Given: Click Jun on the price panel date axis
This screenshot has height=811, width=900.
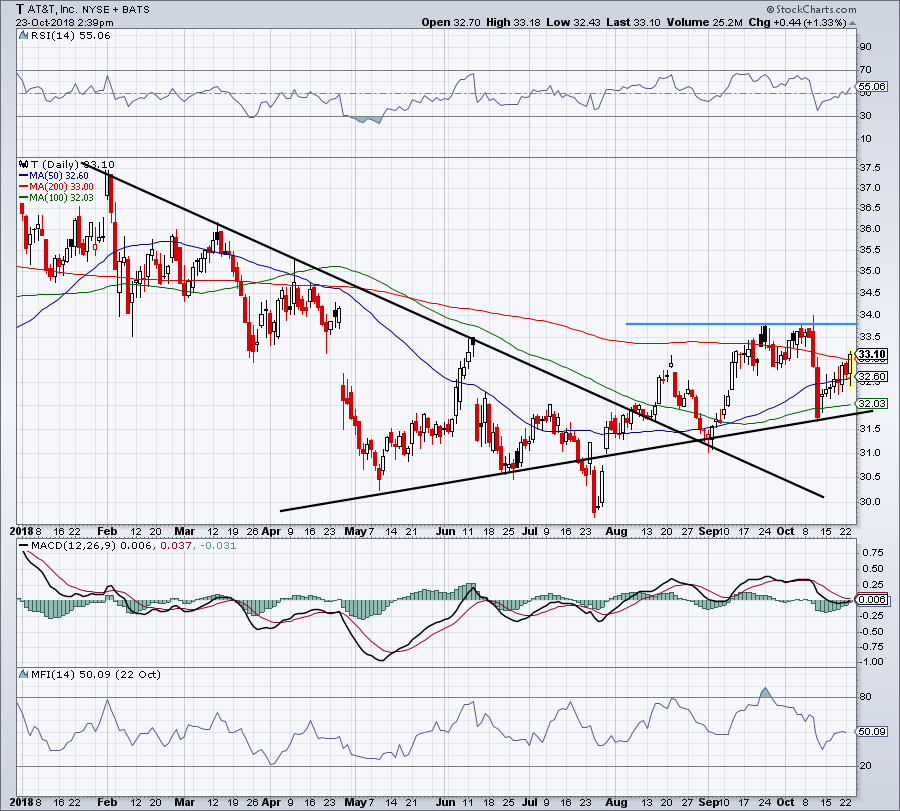Looking at the screenshot, I should coord(445,531).
